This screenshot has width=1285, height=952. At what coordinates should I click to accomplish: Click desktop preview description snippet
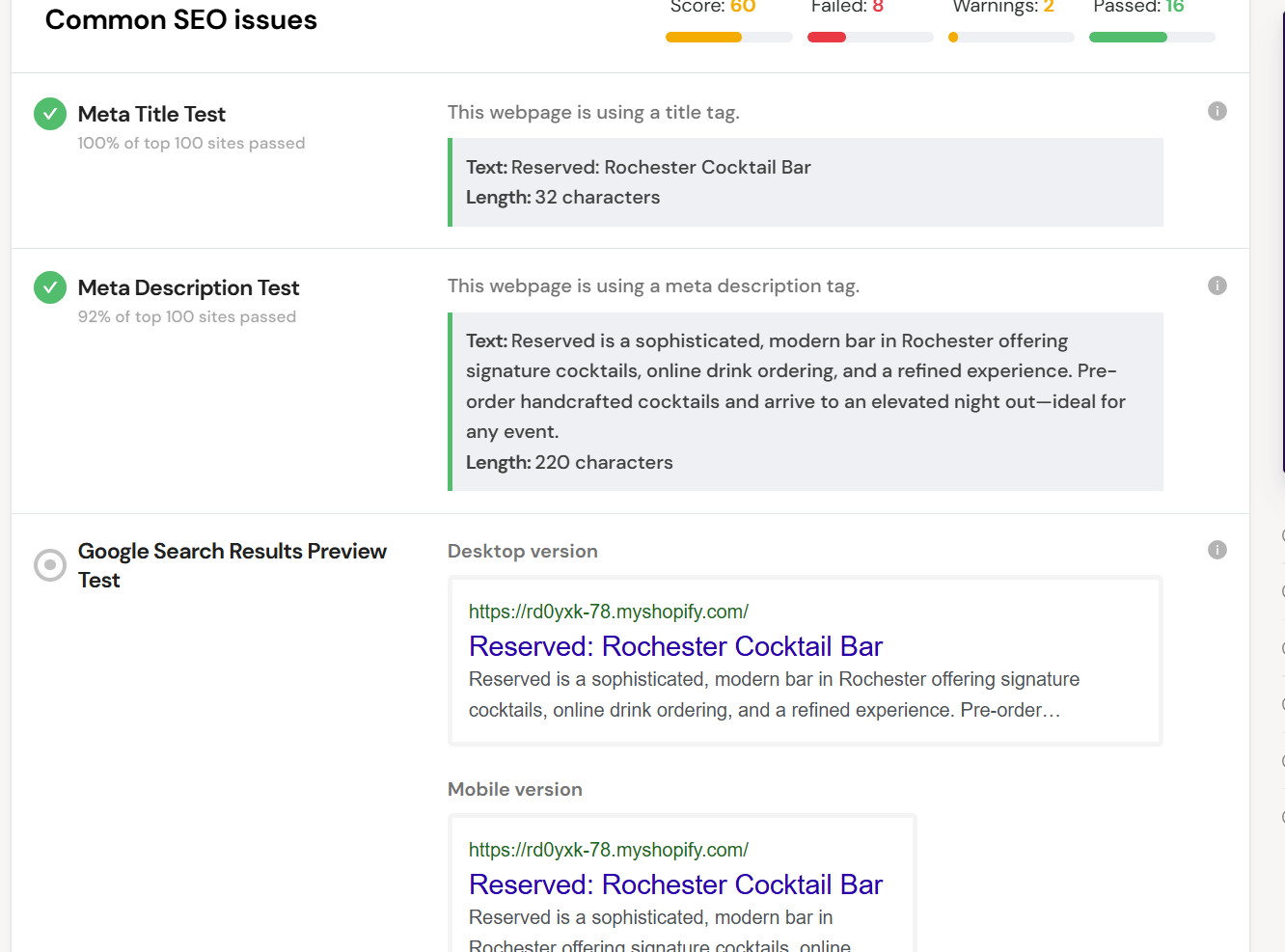(x=774, y=694)
